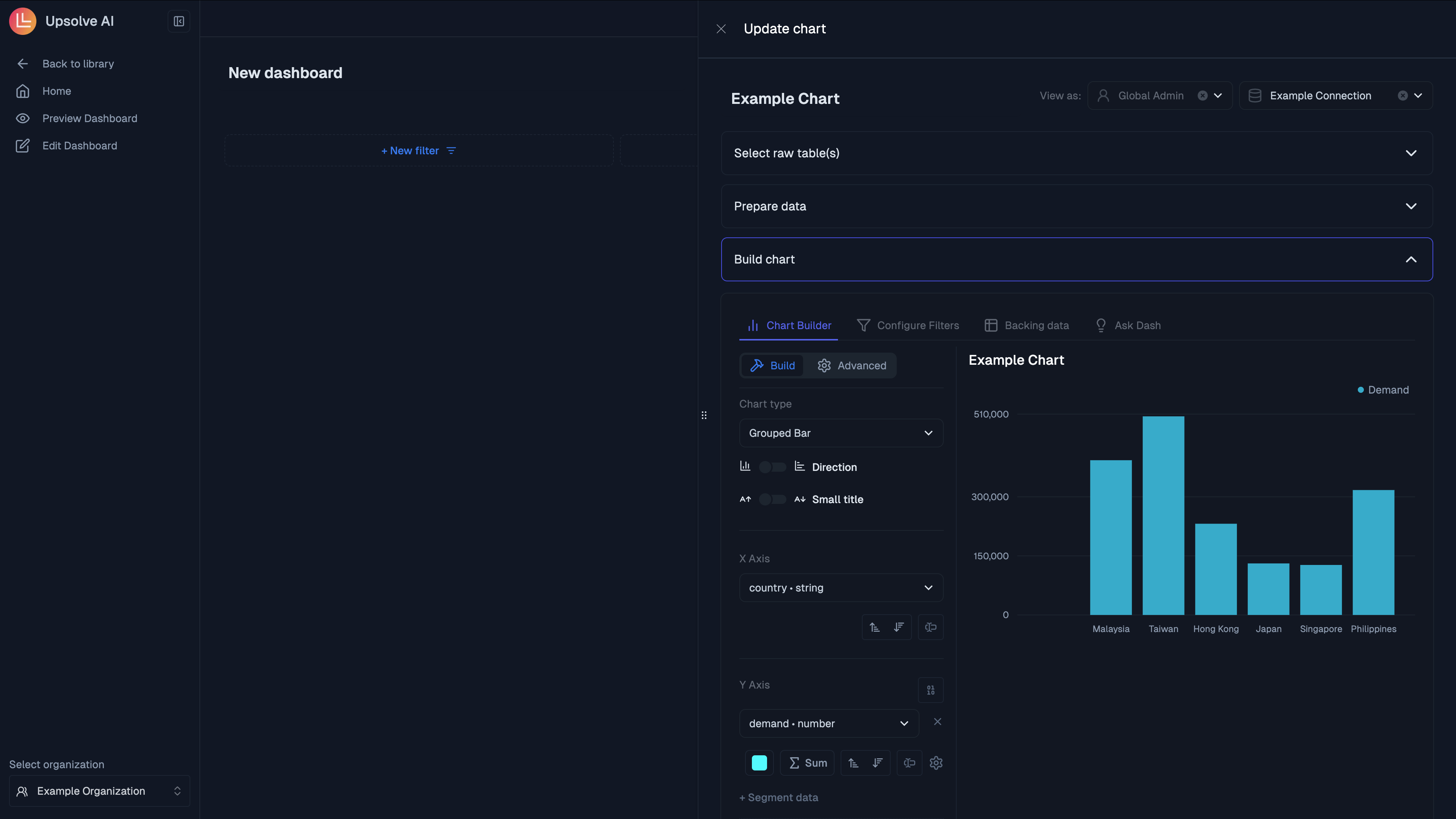Open the Ask Dash lightbulb tab

(x=1128, y=325)
